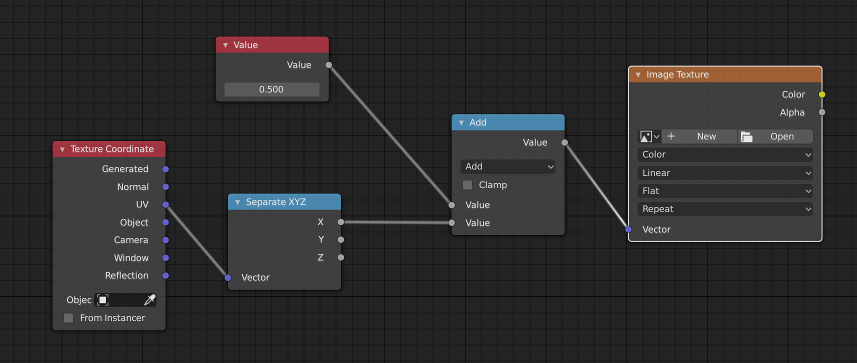The width and height of the screenshot is (857, 363).
Task: Click the plus icon on the New image button
Action: pos(671,136)
